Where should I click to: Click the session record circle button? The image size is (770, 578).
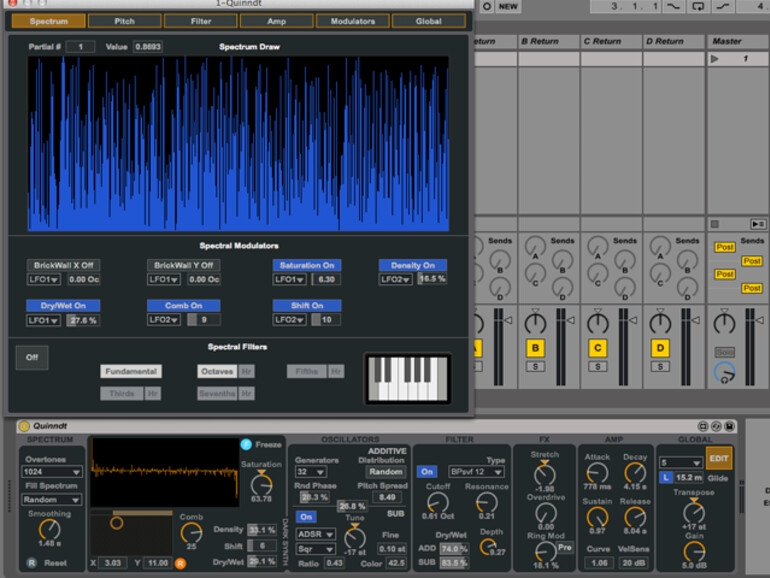[485, 7]
